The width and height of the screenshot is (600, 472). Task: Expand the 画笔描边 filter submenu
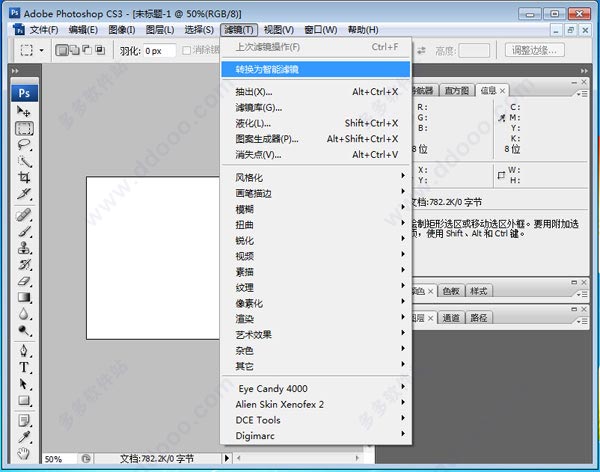[316, 193]
